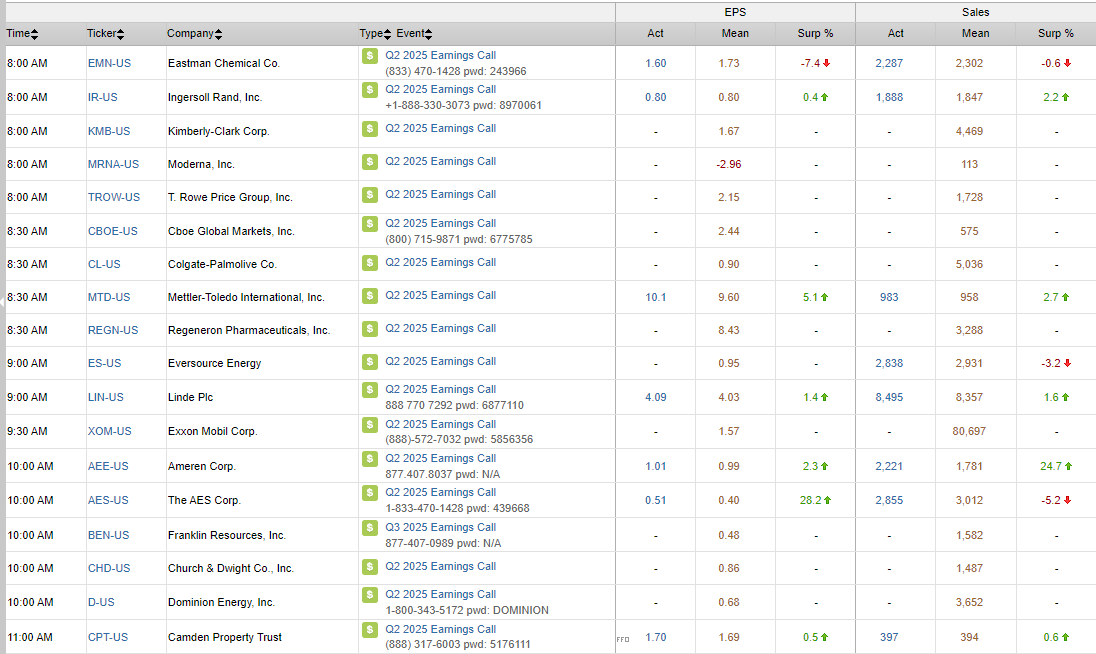The height and width of the screenshot is (654, 1096).
Task: Click the earnings icon for Ameren Corp.
Action: (x=370, y=458)
